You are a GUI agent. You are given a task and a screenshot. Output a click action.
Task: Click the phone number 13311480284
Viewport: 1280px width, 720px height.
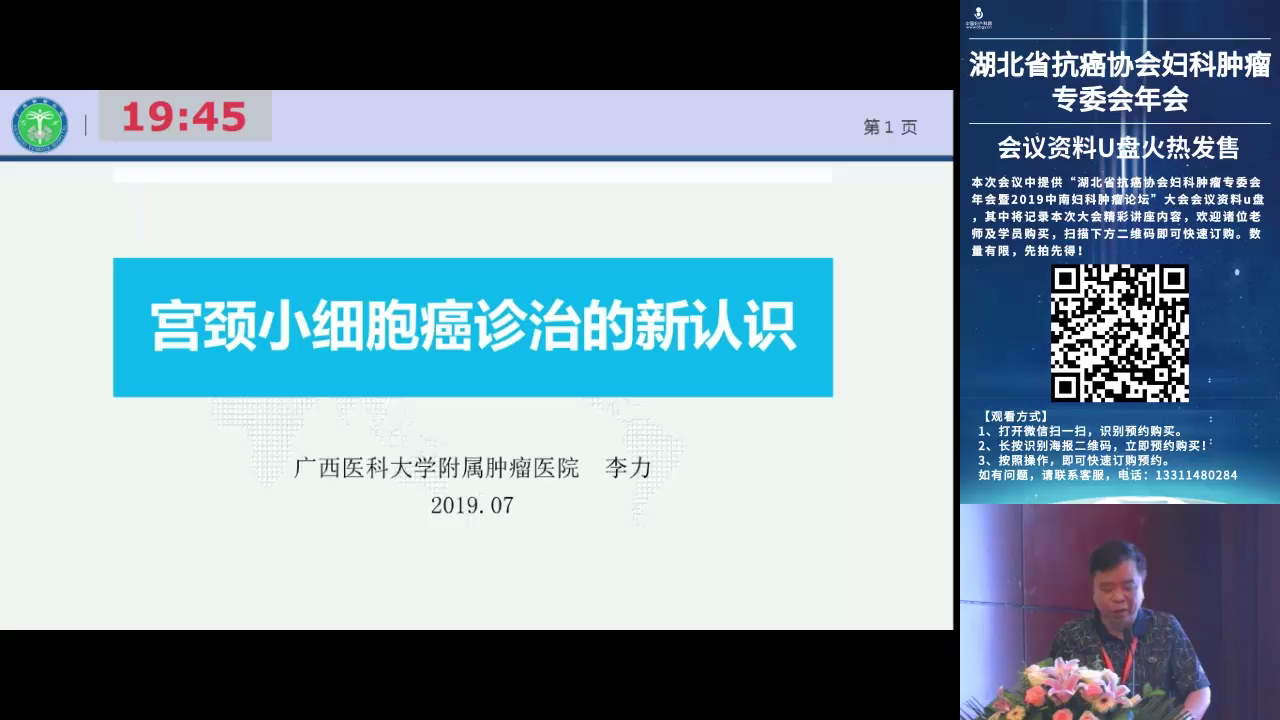pyautogui.click(x=1195, y=476)
